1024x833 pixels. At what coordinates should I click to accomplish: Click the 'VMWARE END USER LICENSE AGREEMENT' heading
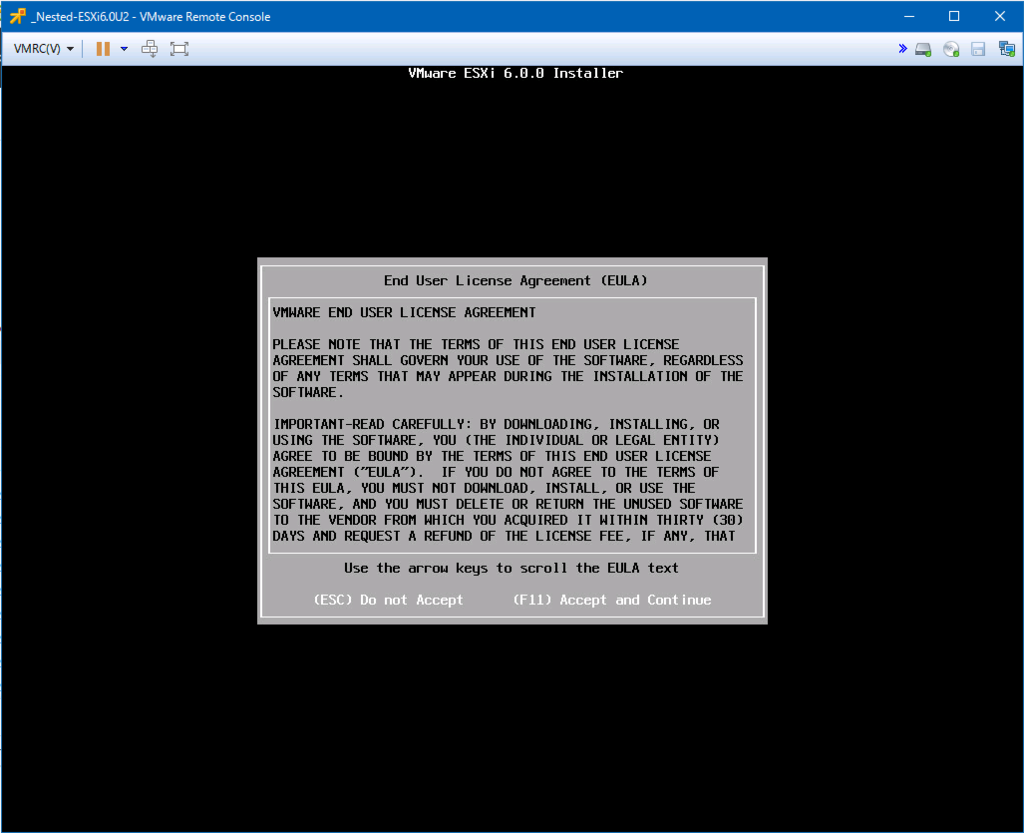pos(404,313)
